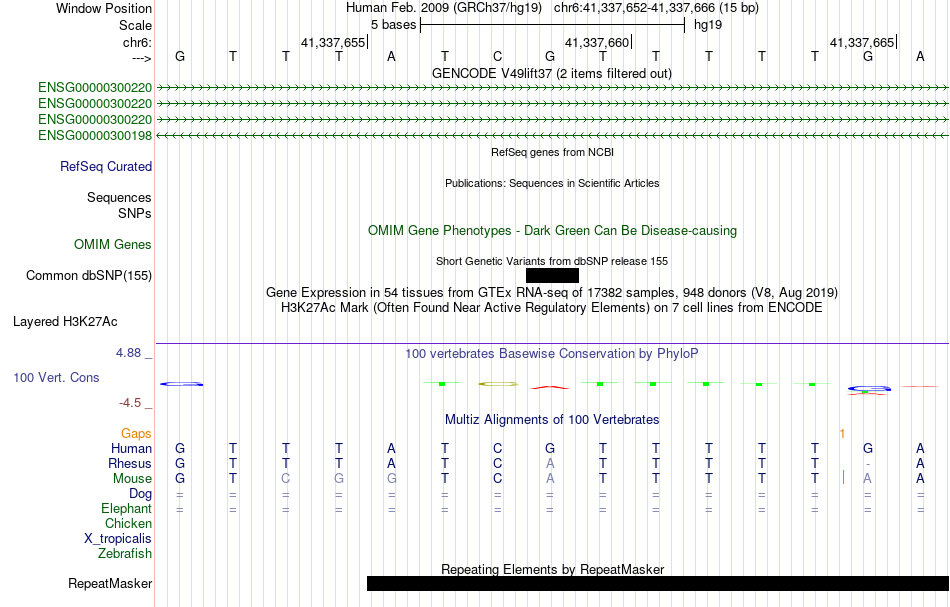Open Common dbSNP(155) track label
The image size is (950, 607).
click(x=89, y=276)
